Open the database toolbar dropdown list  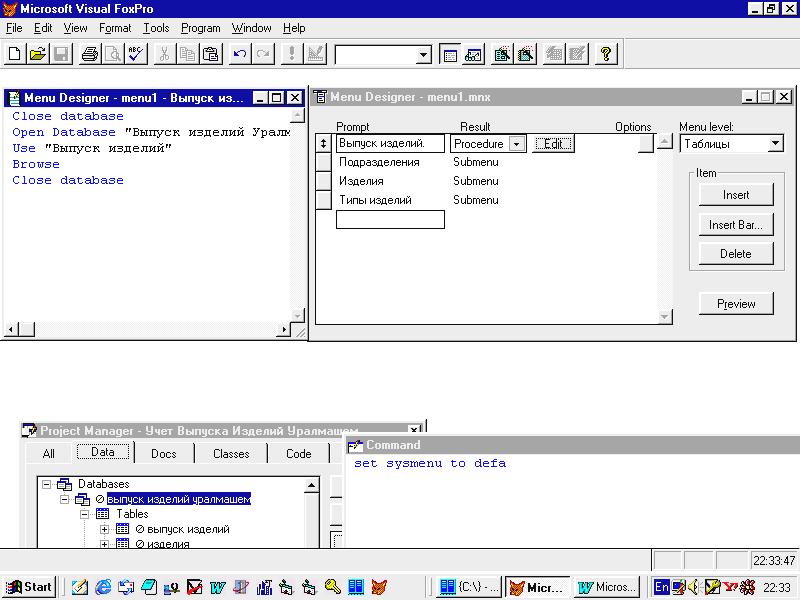pyautogui.click(x=423, y=55)
